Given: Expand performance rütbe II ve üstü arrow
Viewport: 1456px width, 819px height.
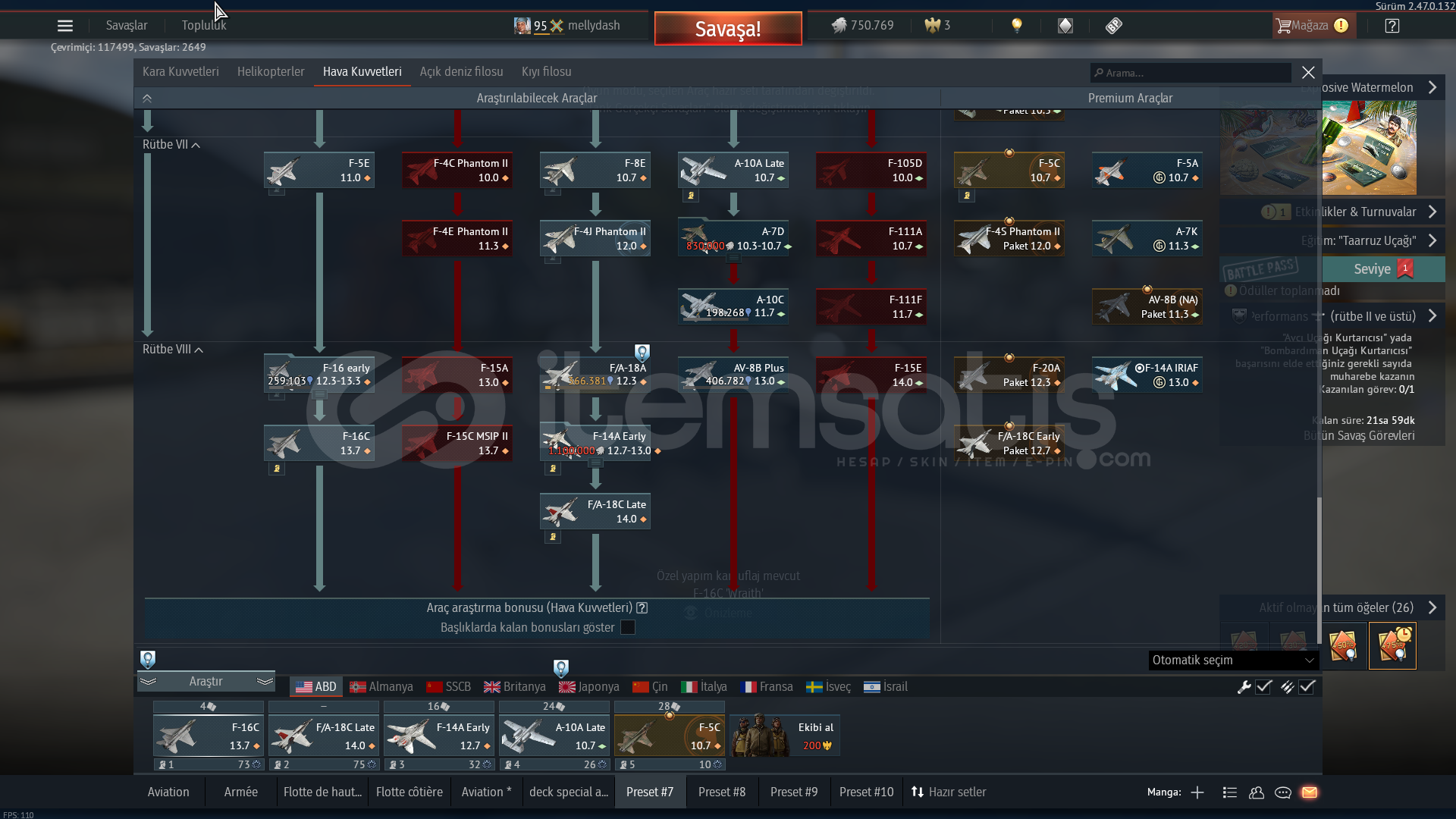Looking at the screenshot, I should pos(1432,316).
